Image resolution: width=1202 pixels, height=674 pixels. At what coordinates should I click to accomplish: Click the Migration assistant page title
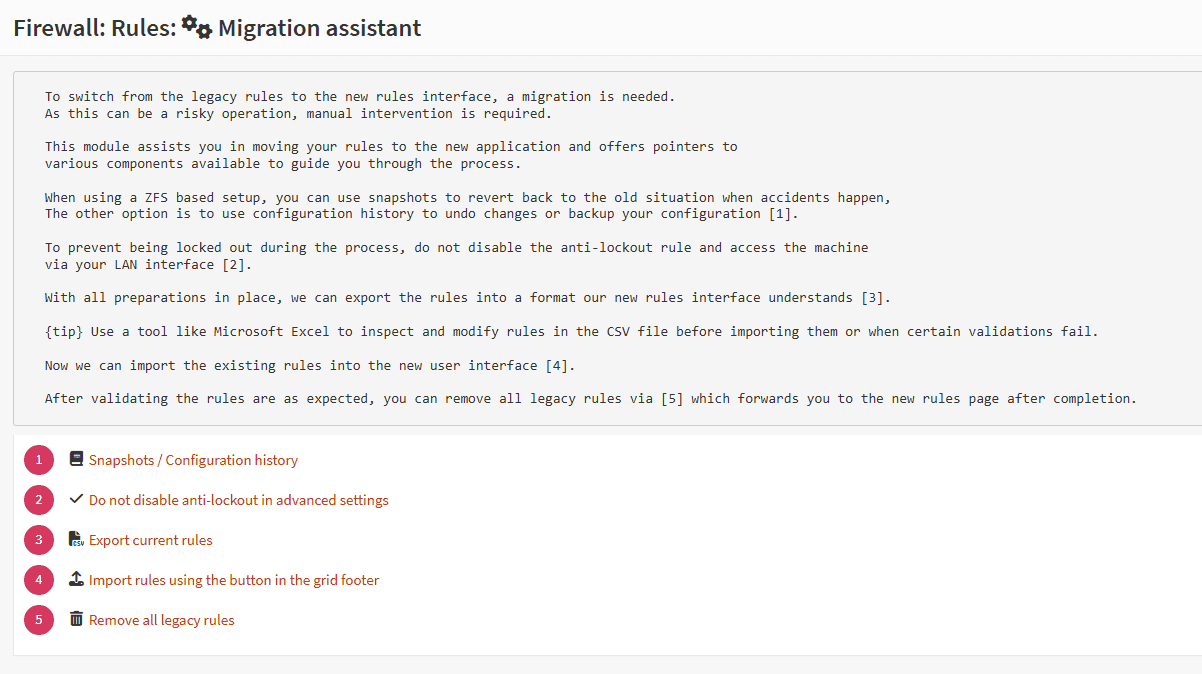pyautogui.click(x=319, y=28)
